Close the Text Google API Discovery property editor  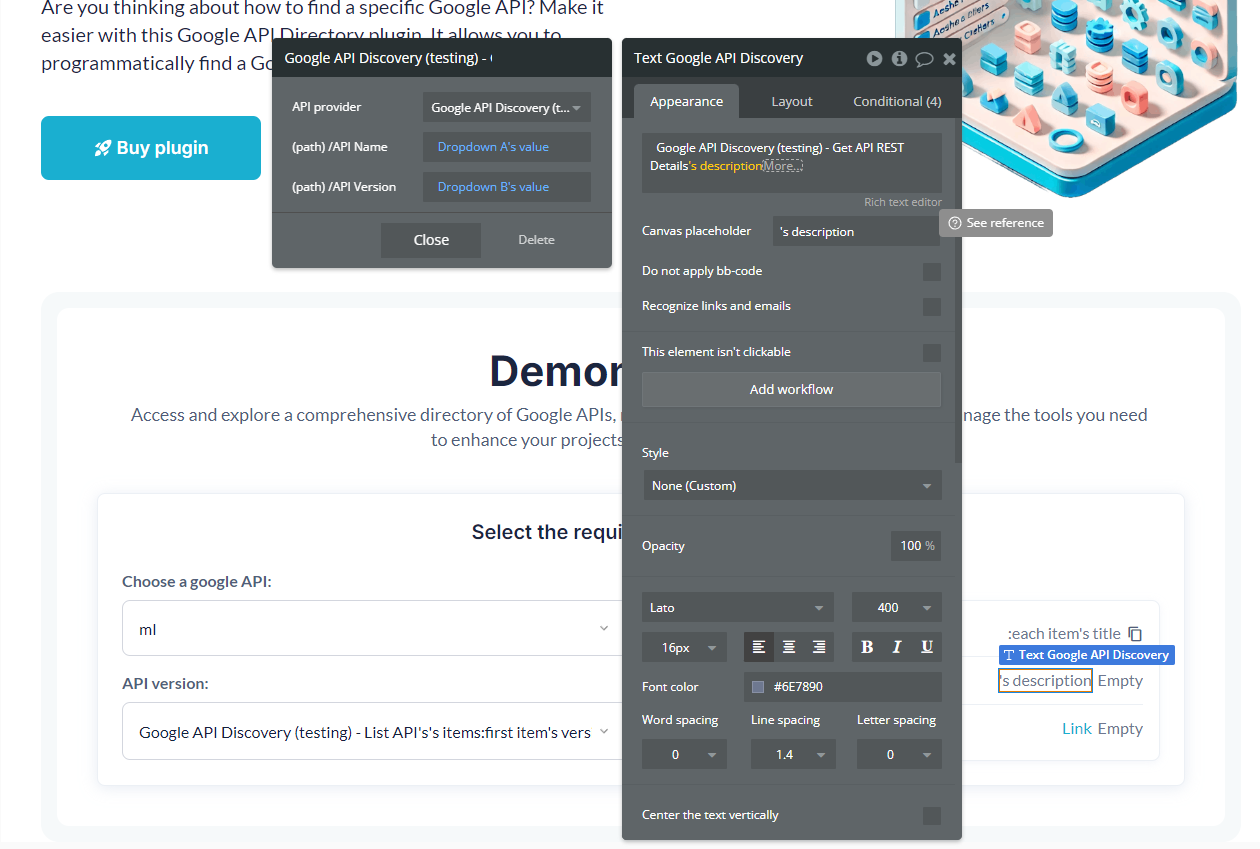coord(949,59)
